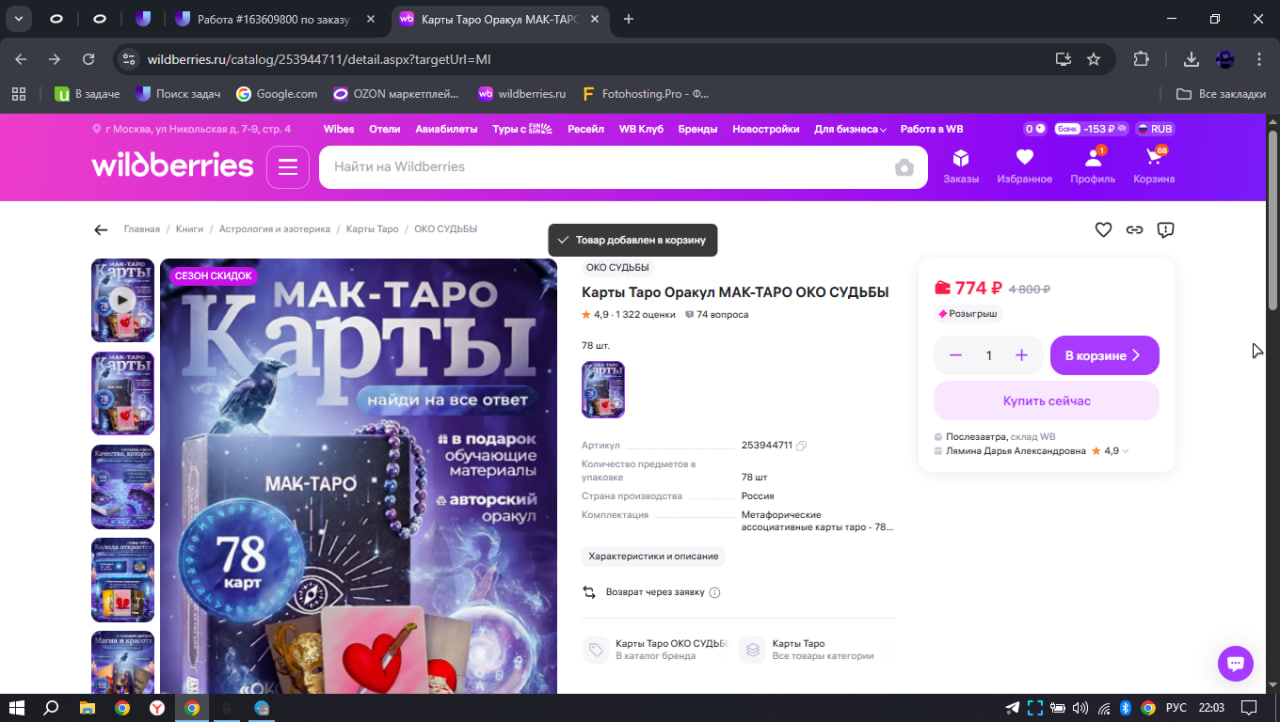Open a new browser tab
1280x722 pixels.
point(628,19)
